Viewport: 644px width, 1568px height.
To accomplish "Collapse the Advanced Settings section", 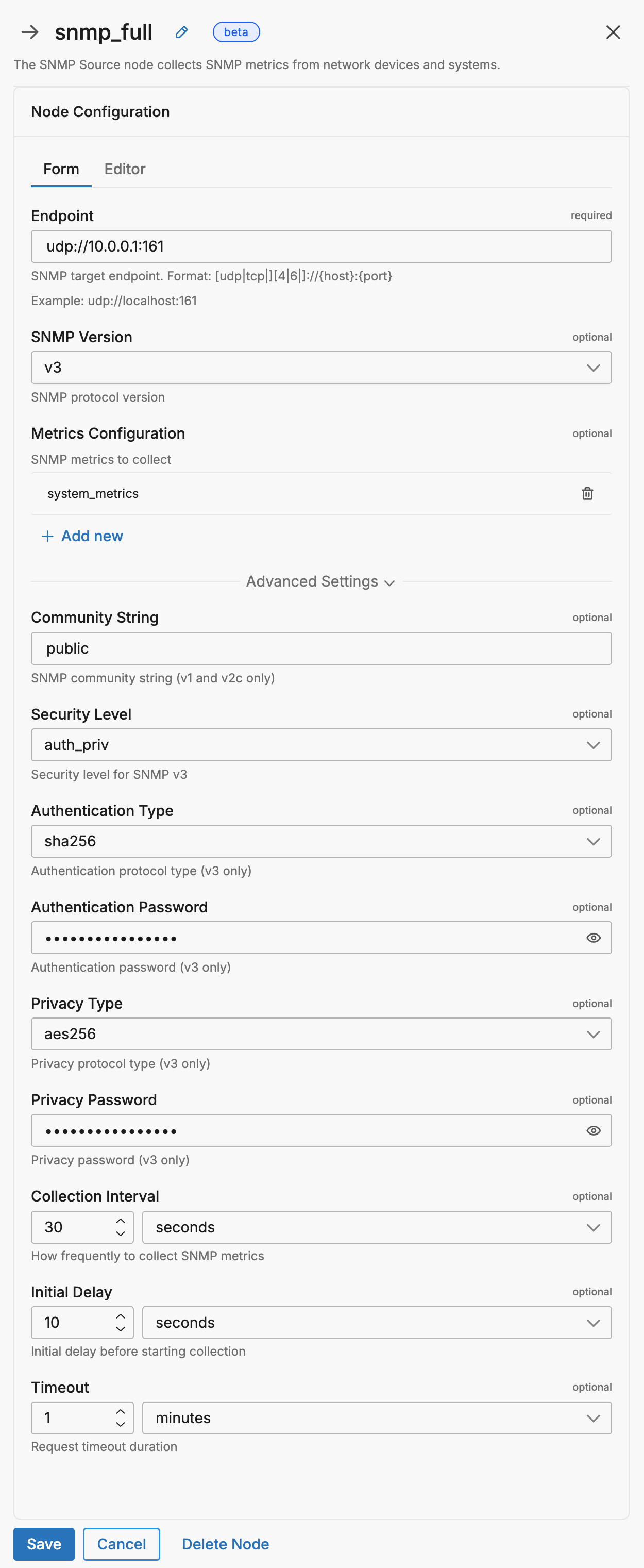I will [x=321, y=582].
